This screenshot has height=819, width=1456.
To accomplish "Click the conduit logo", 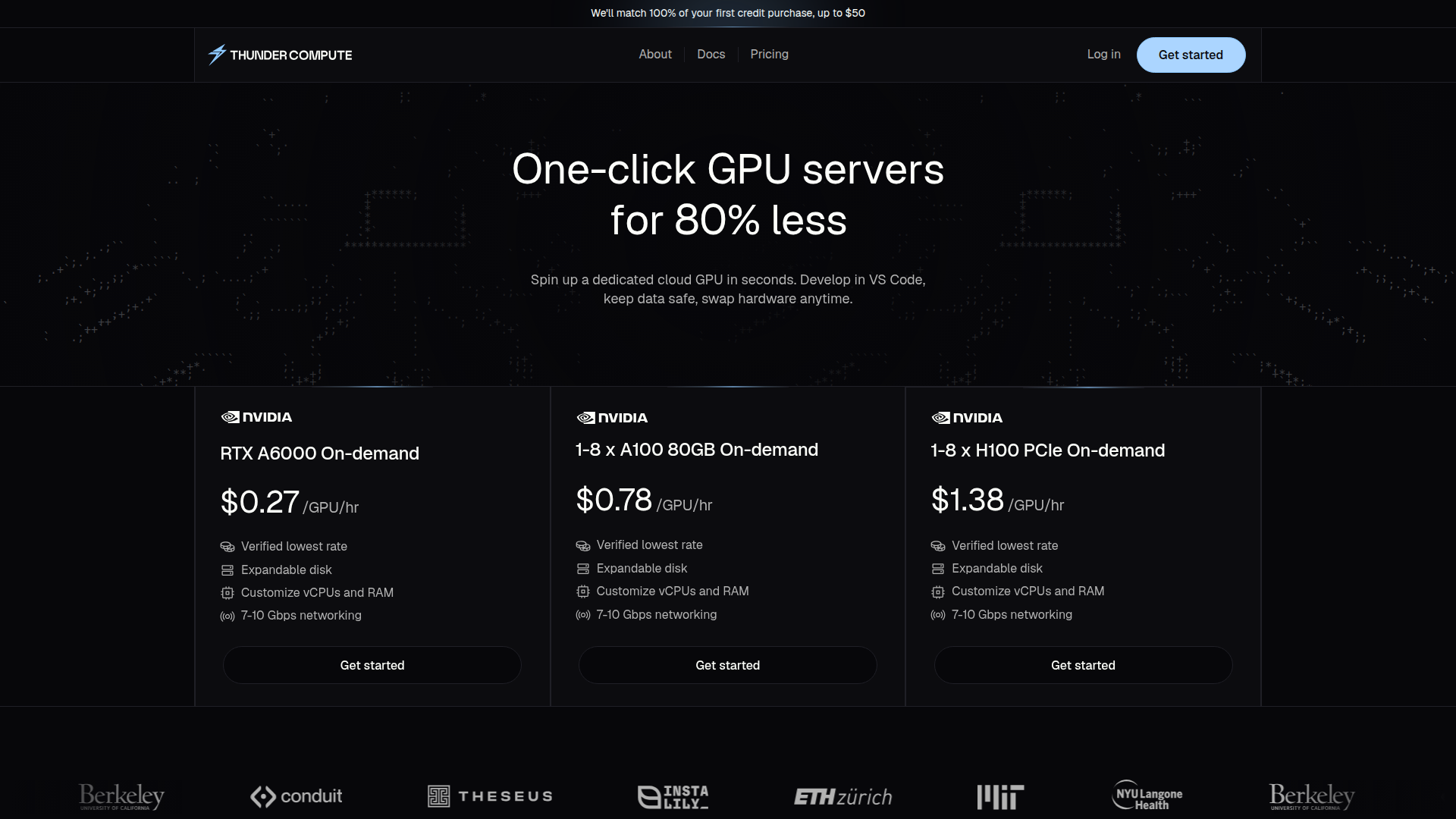I will [x=296, y=796].
